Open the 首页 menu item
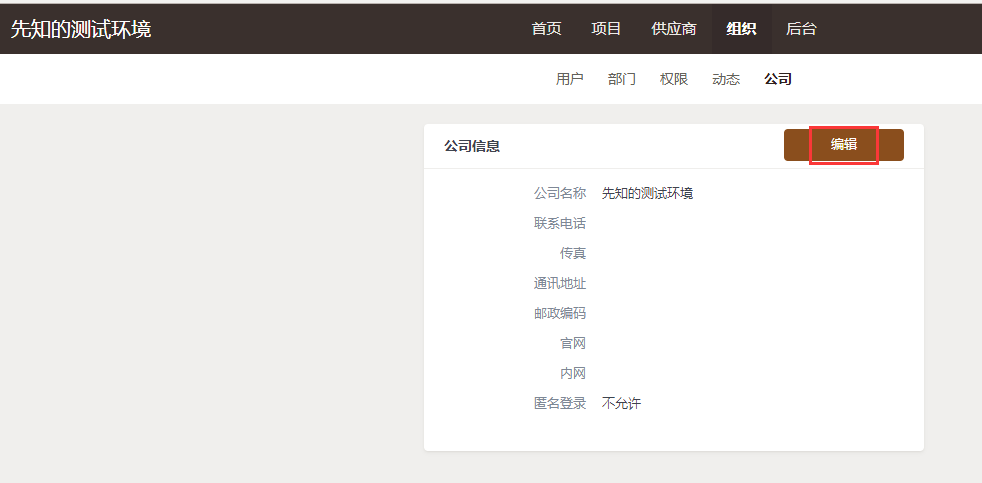This screenshot has height=483, width=982. [x=546, y=29]
